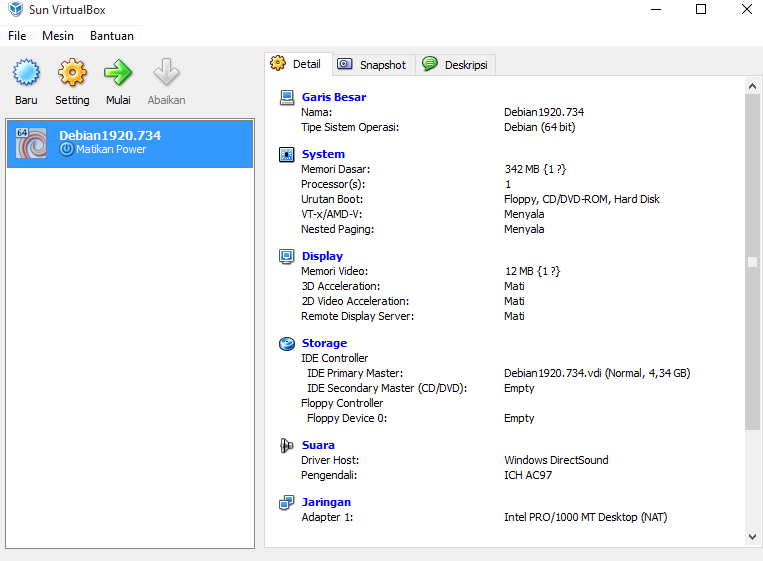Viewport: 763px width, 561px height.
Task: Click the Driver Host label
Action: [x=330, y=460]
